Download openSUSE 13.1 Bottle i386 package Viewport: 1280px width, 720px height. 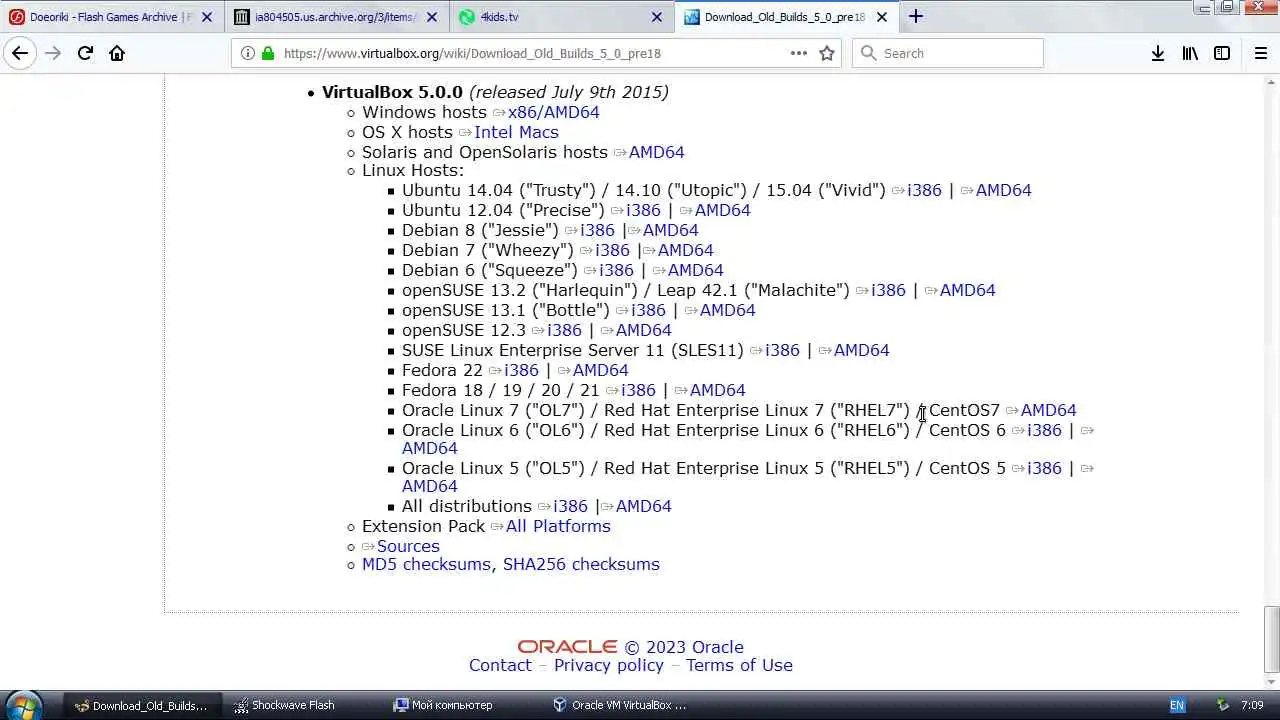[648, 310]
